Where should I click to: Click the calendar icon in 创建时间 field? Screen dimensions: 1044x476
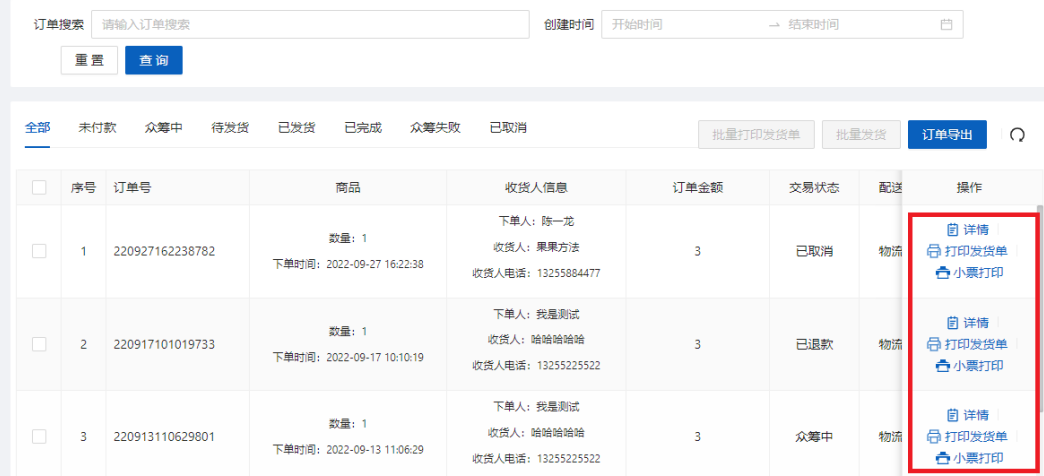pyautogui.click(x=946, y=25)
